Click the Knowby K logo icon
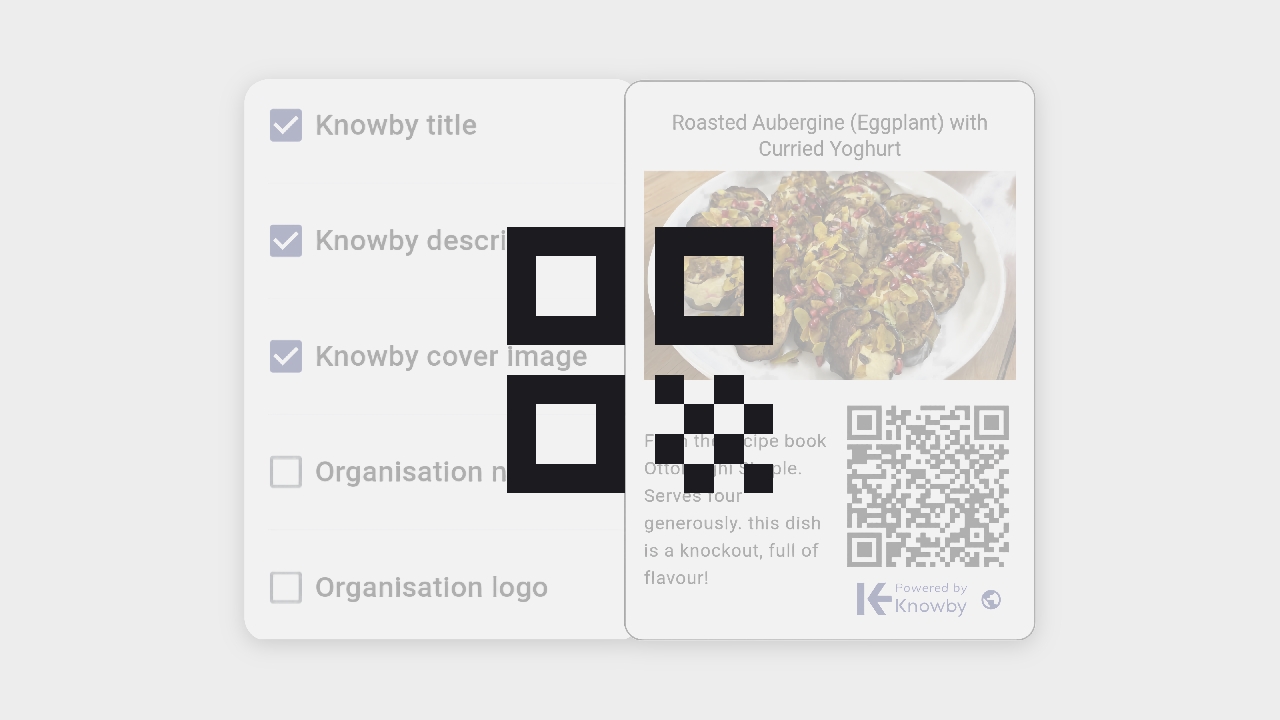The height and width of the screenshot is (720, 1280). point(873,599)
